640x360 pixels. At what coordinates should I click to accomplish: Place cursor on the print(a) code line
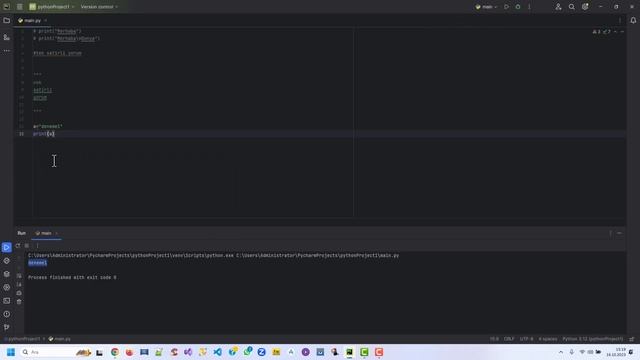pyautogui.click(x=44, y=134)
